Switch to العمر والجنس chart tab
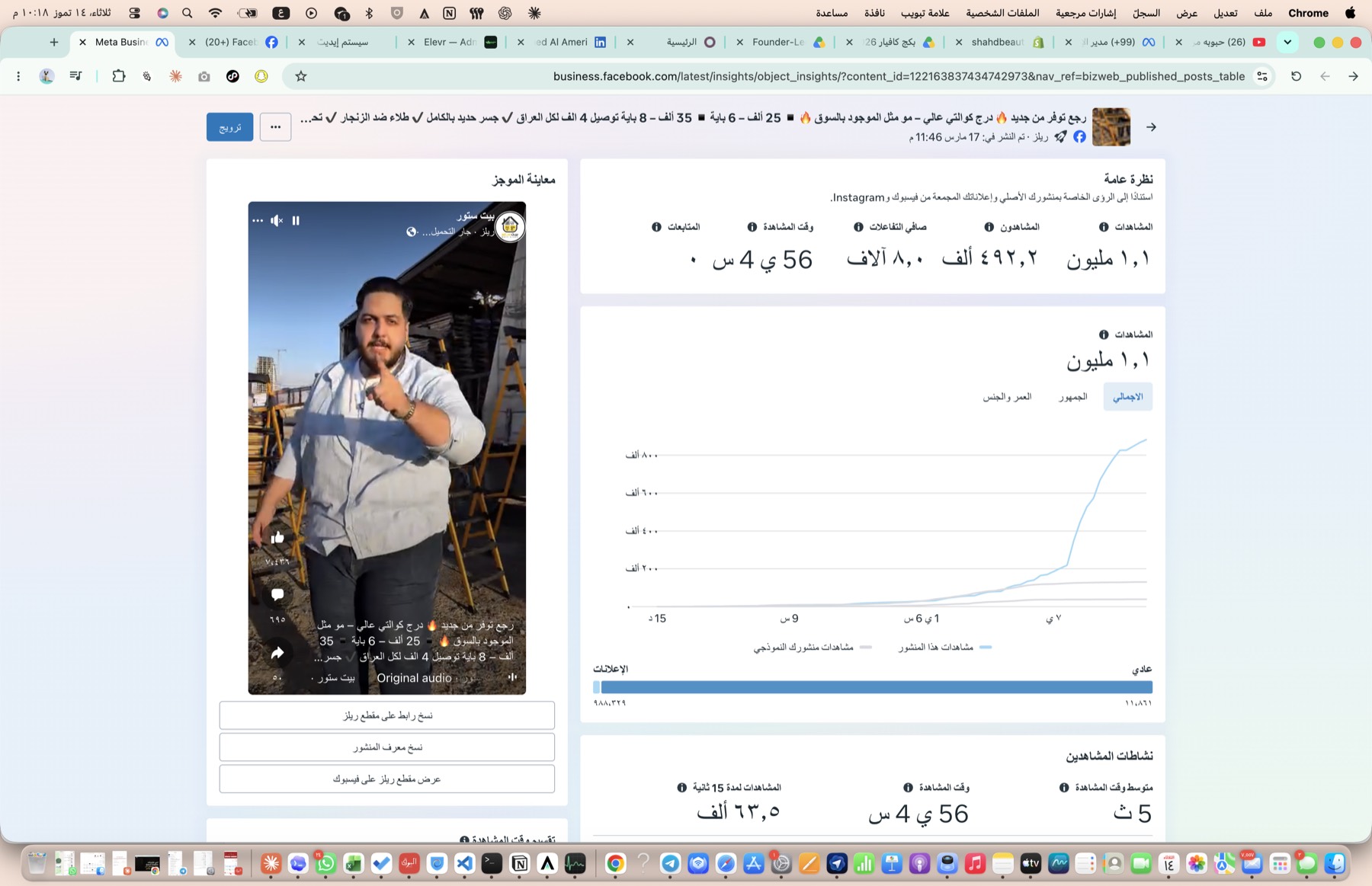The width and height of the screenshot is (1372, 886). 1007,397
